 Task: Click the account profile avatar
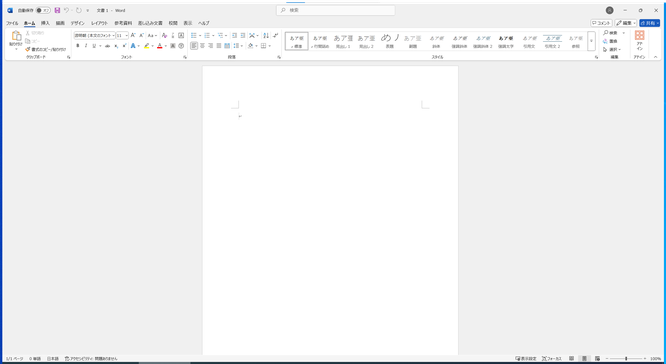[610, 10]
